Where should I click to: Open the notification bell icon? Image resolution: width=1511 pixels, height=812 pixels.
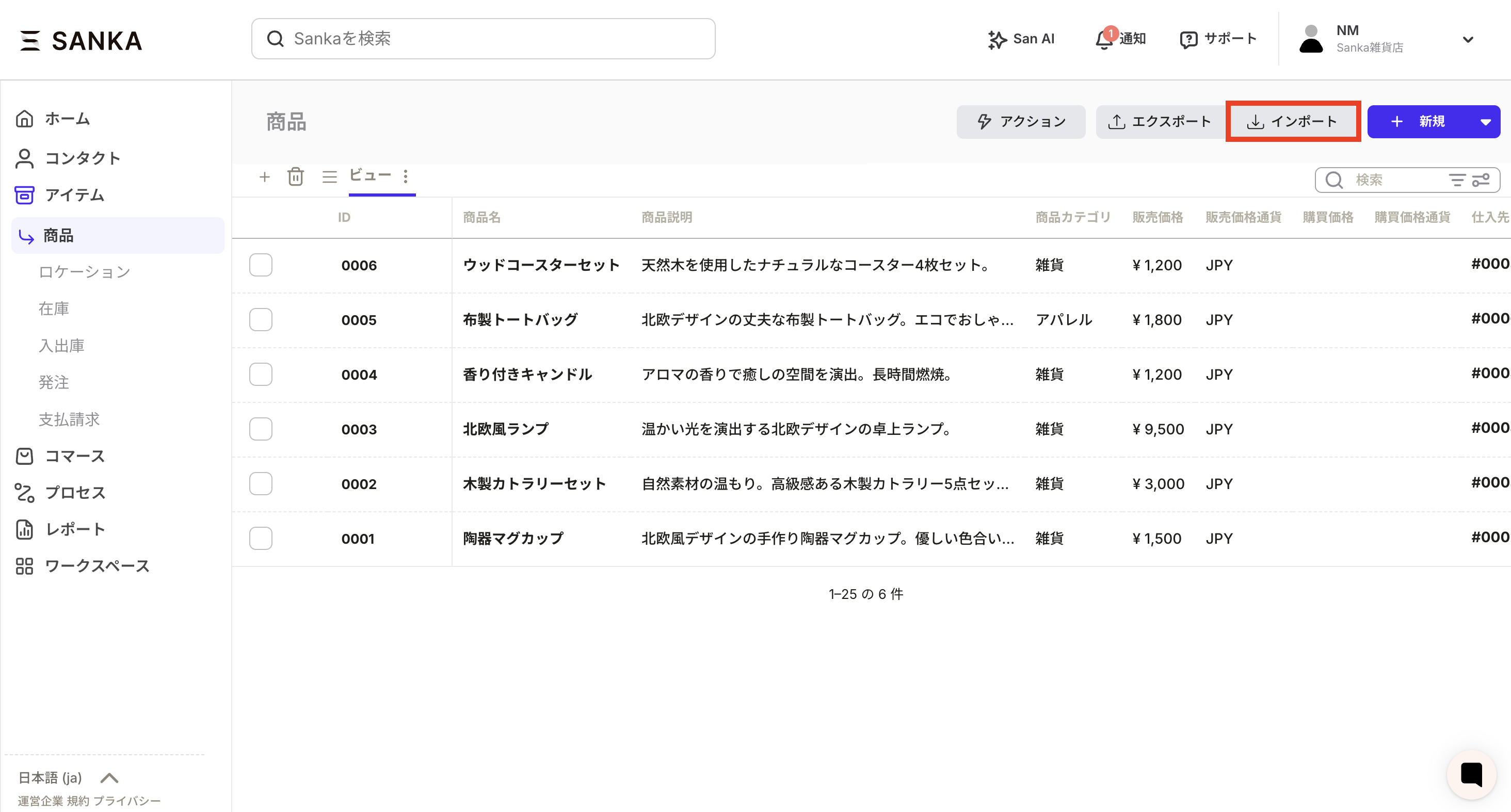(1104, 39)
